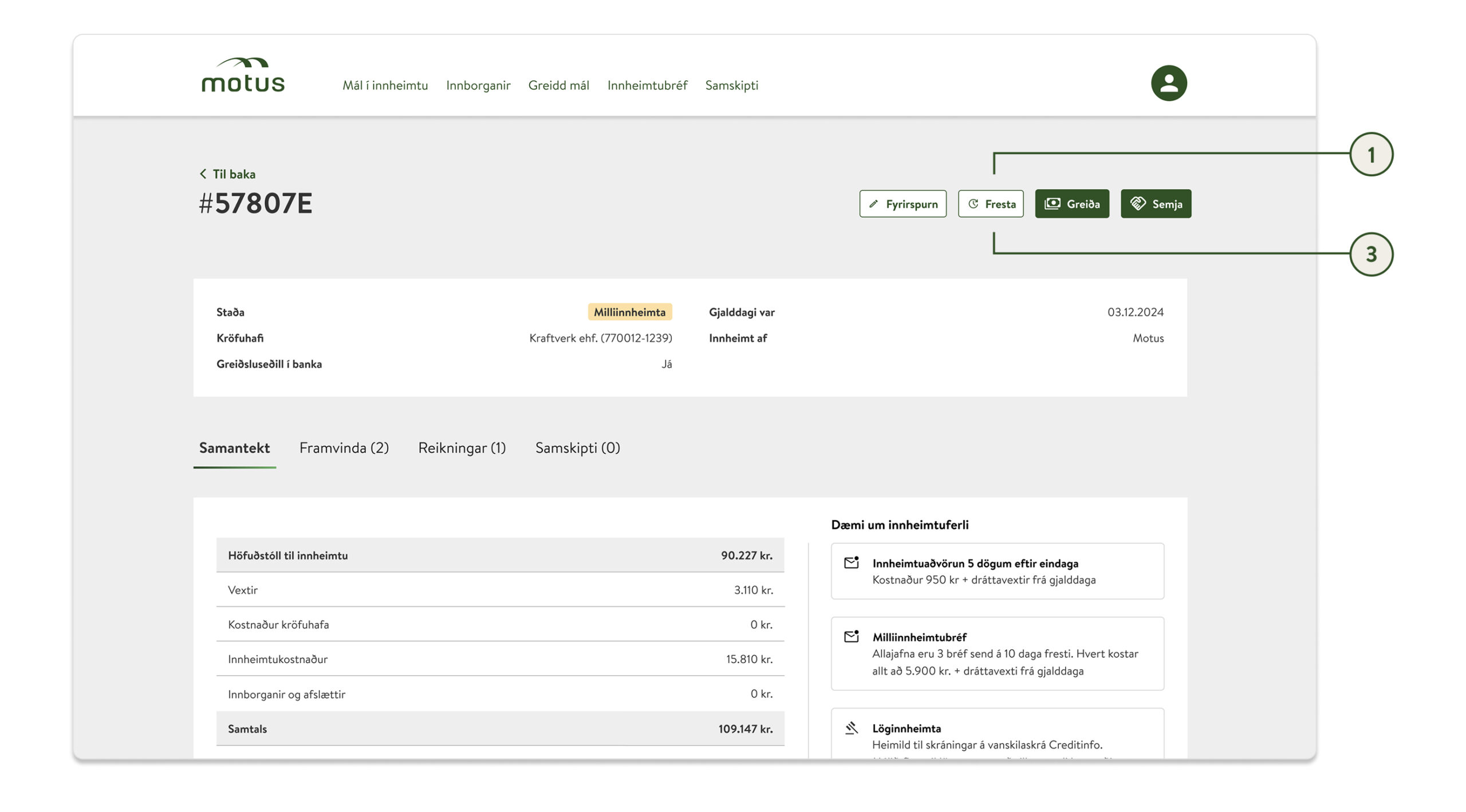Go to Innborganir in navigation
This screenshot has width=1466, height=812.
point(478,85)
